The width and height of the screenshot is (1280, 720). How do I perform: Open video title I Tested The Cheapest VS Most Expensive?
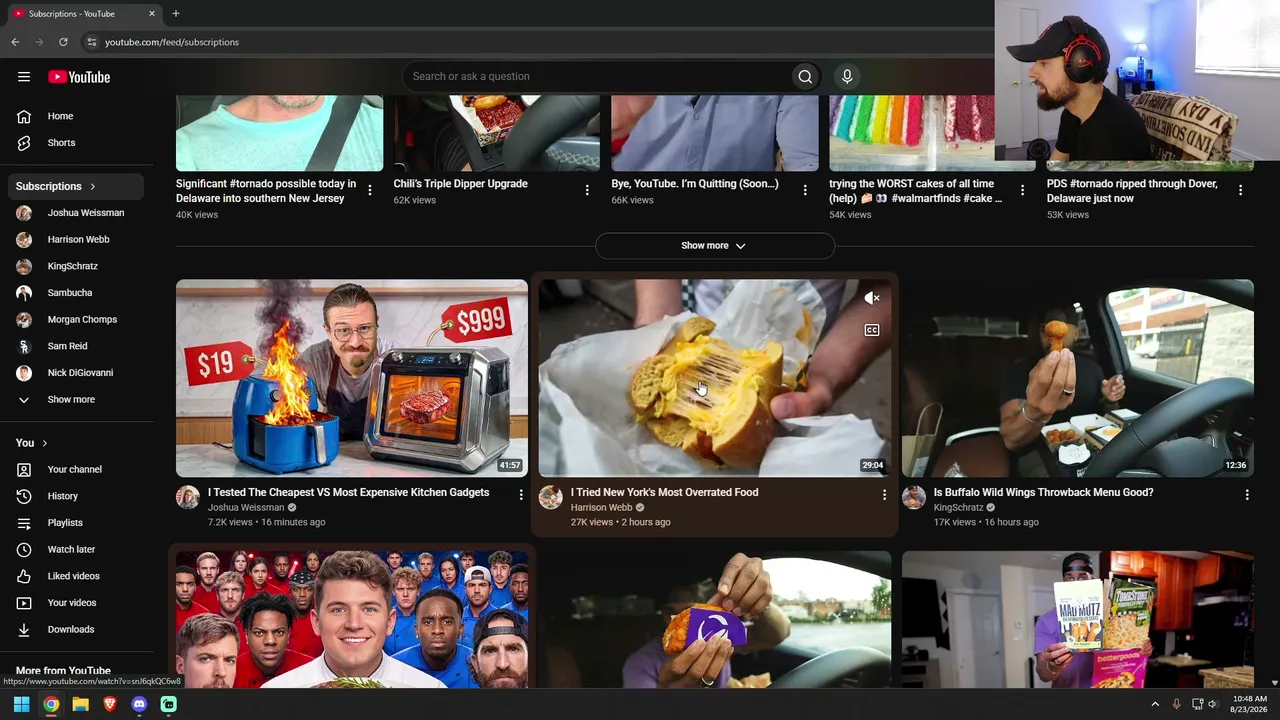coord(348,492)
